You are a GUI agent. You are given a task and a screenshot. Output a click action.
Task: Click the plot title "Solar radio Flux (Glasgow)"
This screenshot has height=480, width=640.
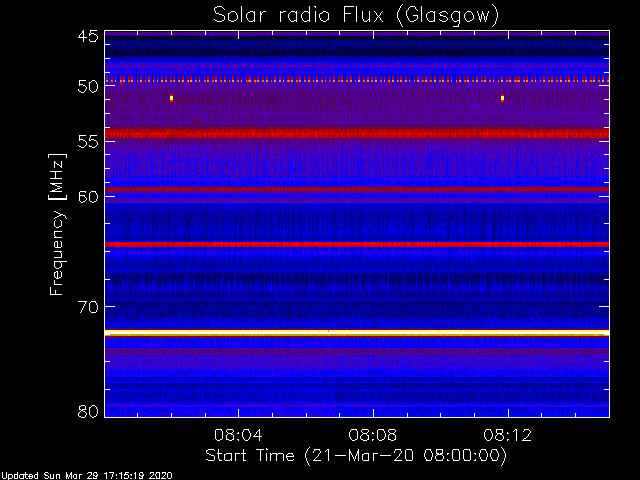(x=356, y=16)
